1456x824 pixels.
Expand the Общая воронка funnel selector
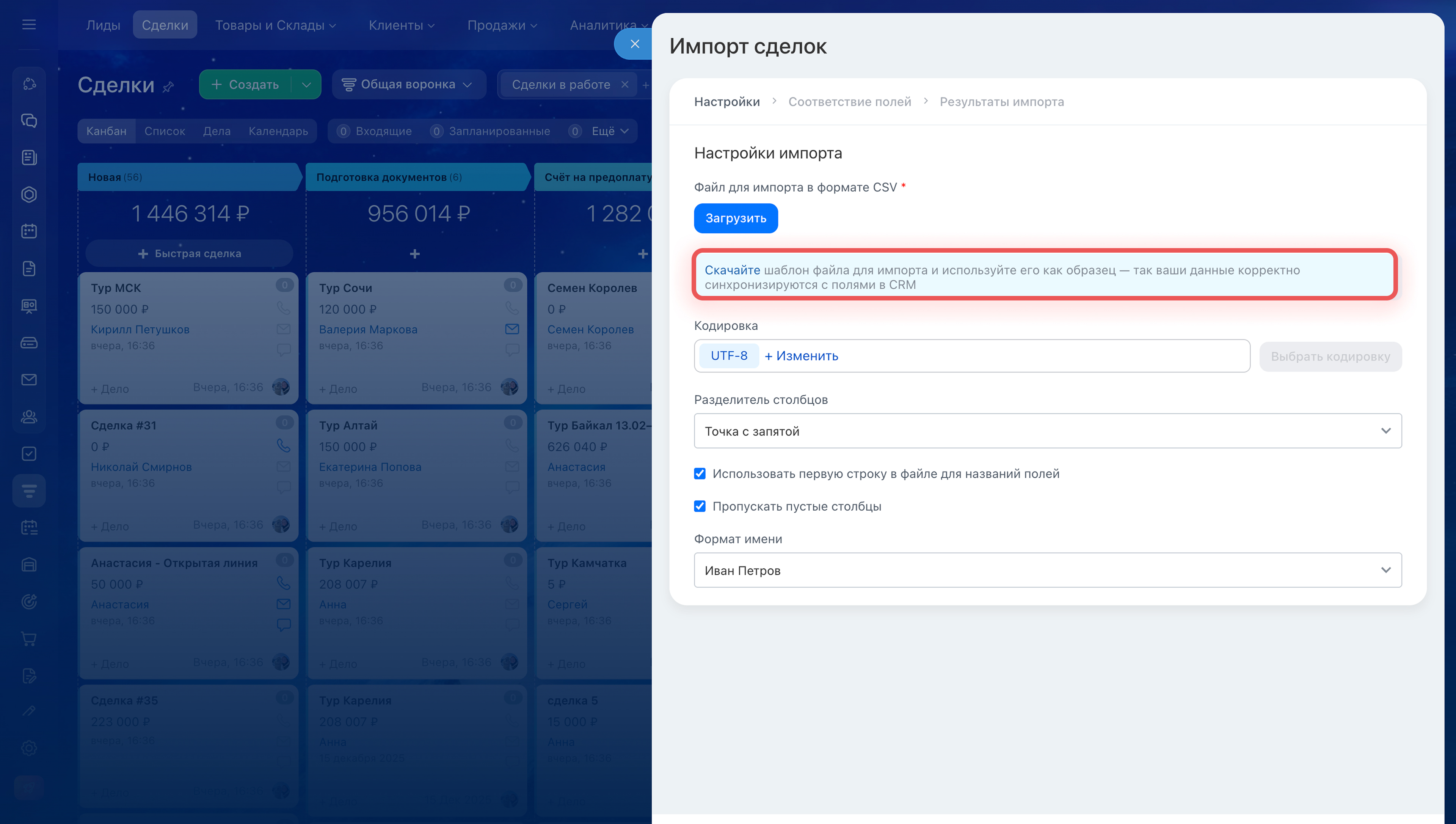[408, 84]
